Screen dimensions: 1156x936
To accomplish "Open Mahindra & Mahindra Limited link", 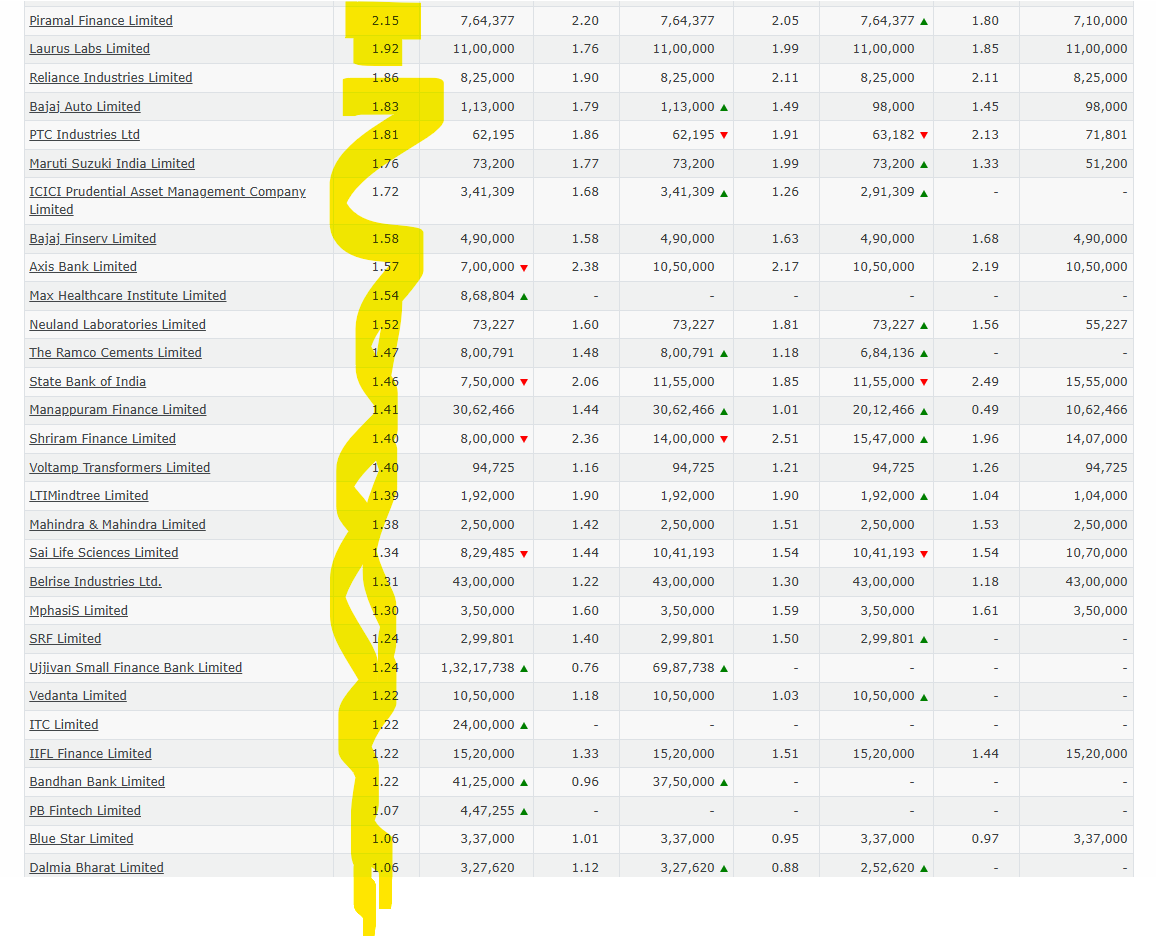I will point(117,525).
